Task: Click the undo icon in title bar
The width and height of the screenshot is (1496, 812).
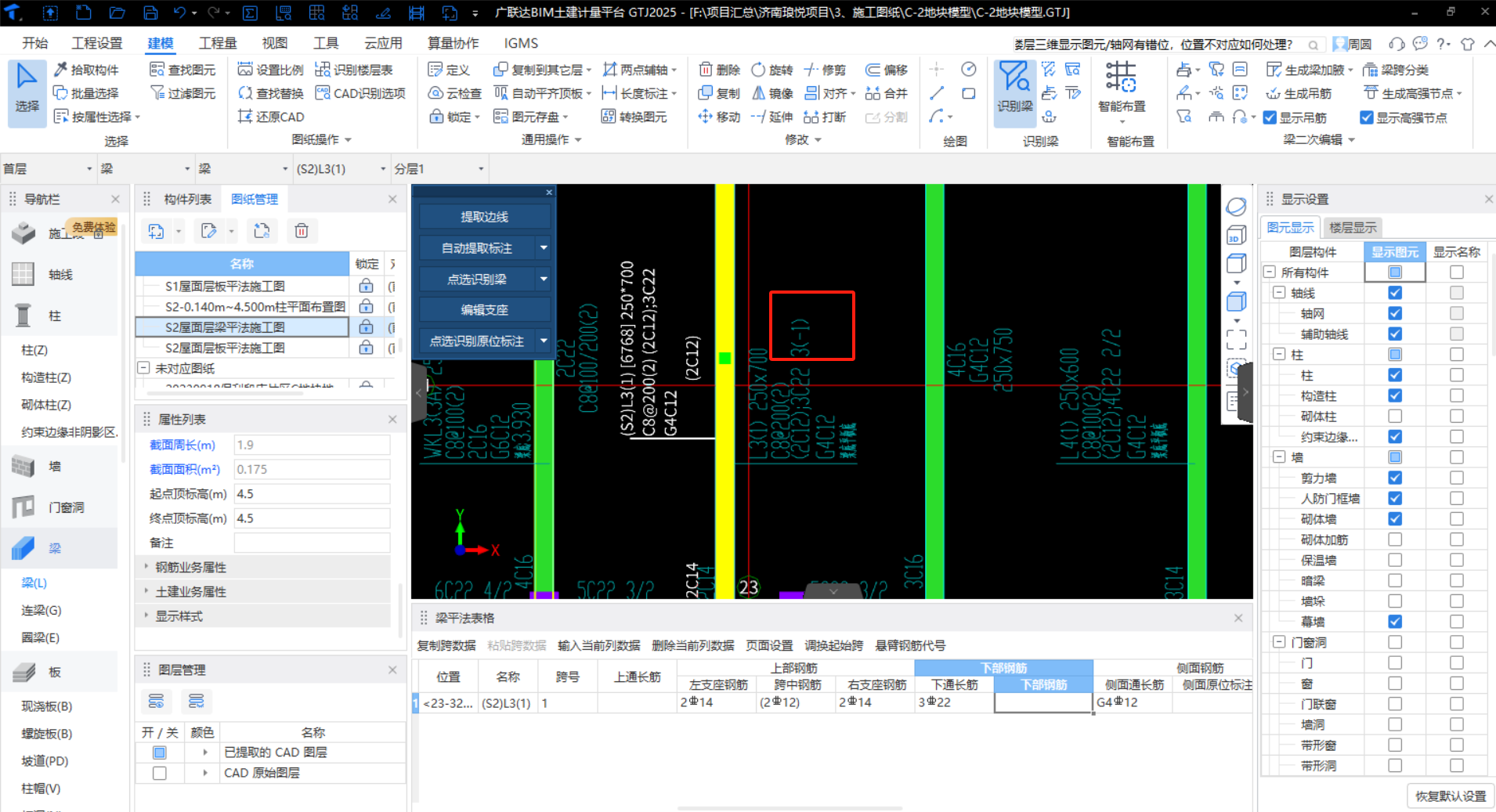Action: point(179,13)
